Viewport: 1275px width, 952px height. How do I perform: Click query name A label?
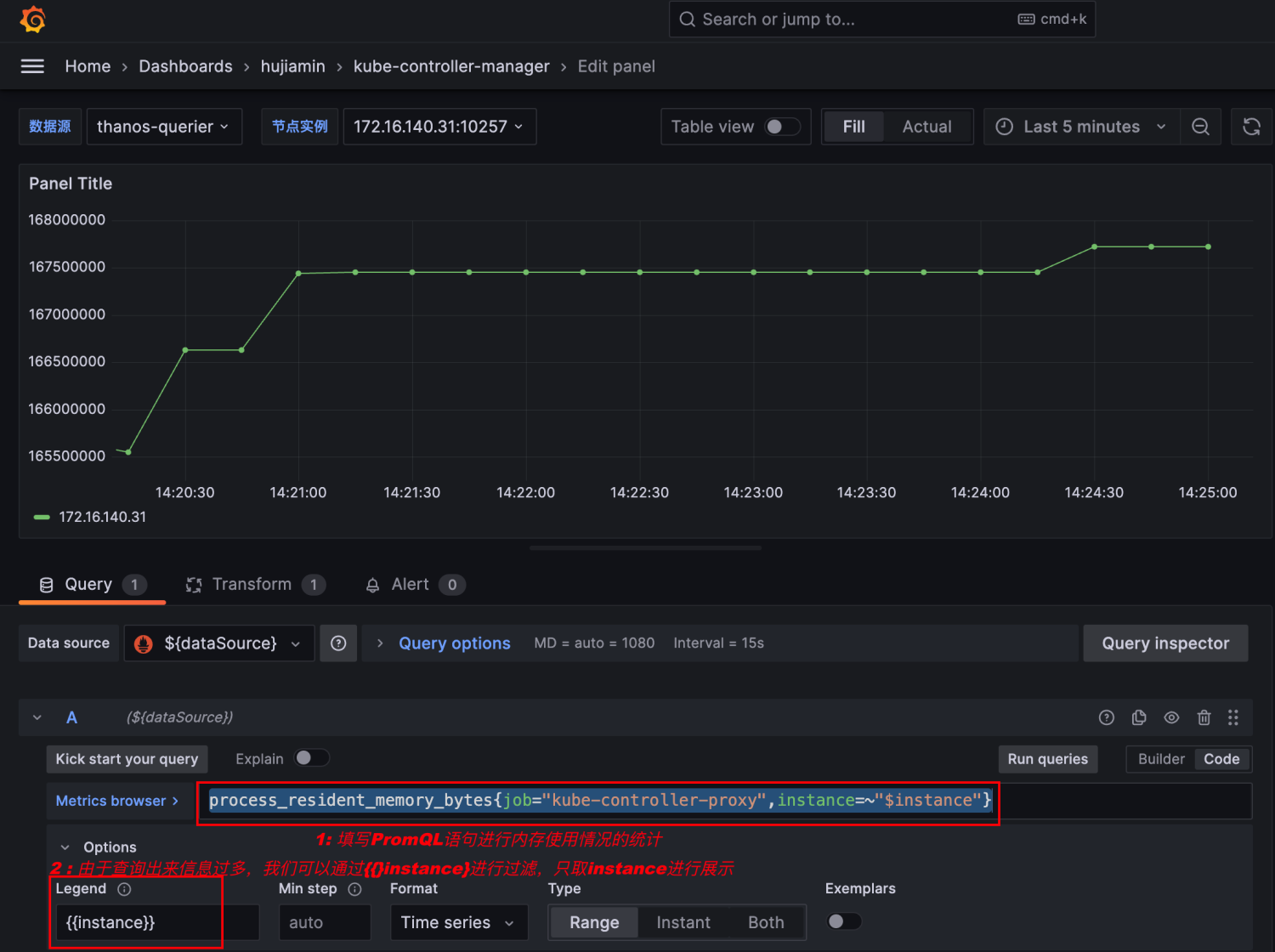click(x=72, y=717)
